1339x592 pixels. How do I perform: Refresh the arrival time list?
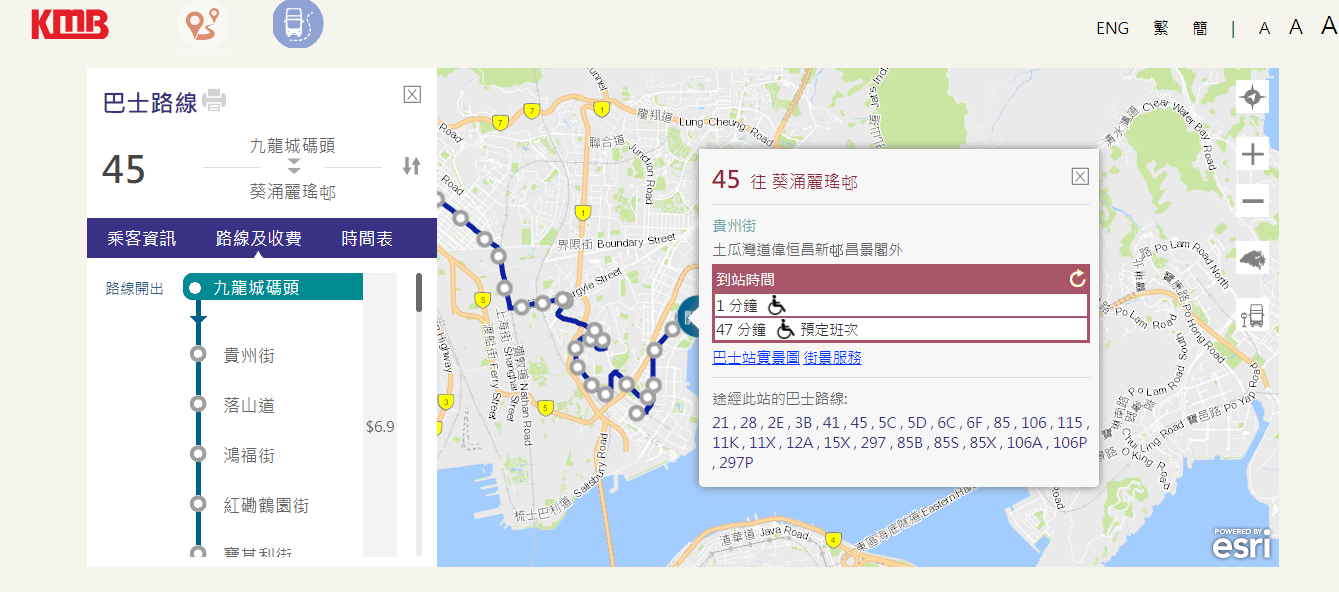click(x=1077, y=279)
